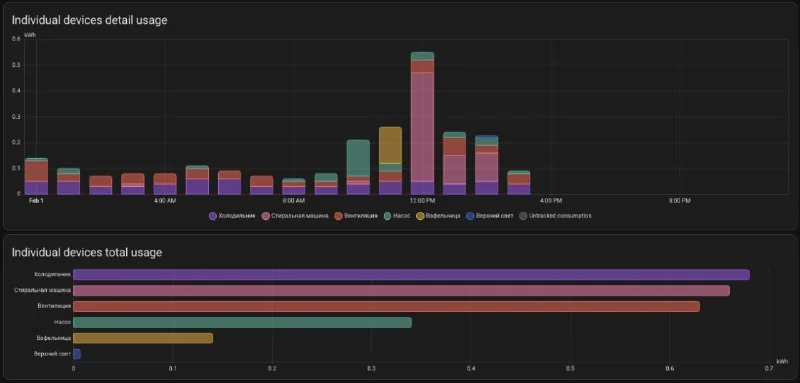Screen dimensions: 800x383
Task: Click the 'Верхний свет' row label in the total chart
Action: (x=52, y=354)
